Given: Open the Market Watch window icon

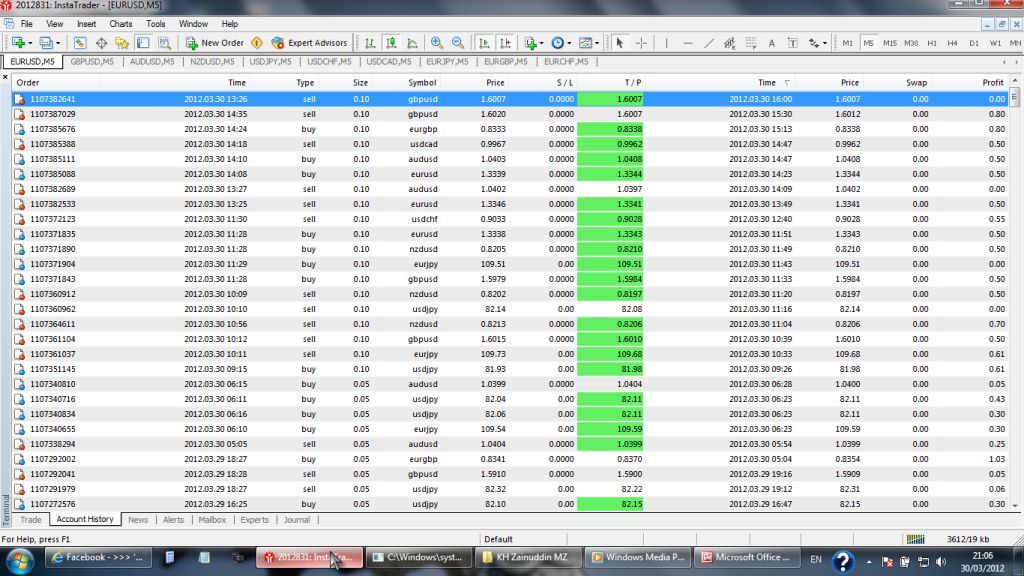Looking at the screenshot, I should point(79,43).
